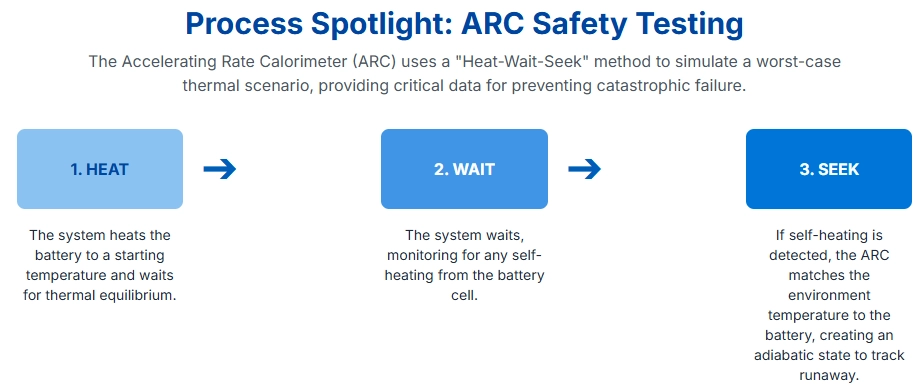The image size is (914, 391).
Task: Click the HEAT description starting "The system heats"
Action: (100, 265)
